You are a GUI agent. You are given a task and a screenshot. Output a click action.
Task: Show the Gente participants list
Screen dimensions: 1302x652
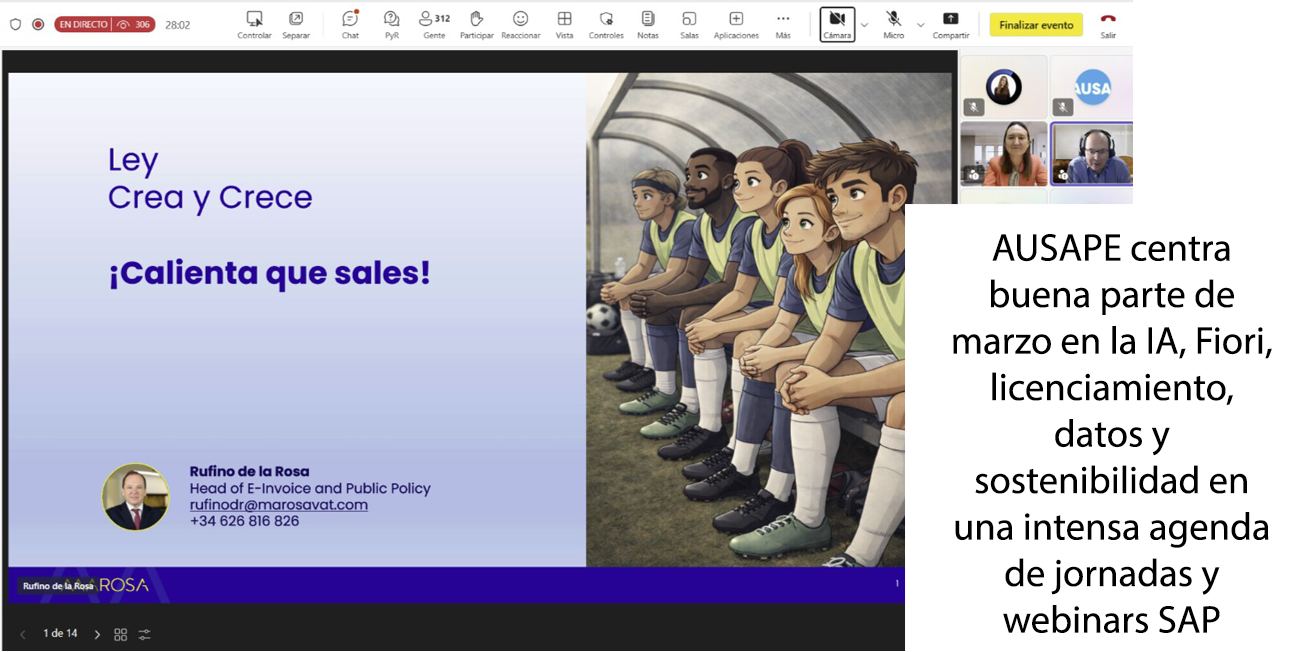(x=434, y=24)
